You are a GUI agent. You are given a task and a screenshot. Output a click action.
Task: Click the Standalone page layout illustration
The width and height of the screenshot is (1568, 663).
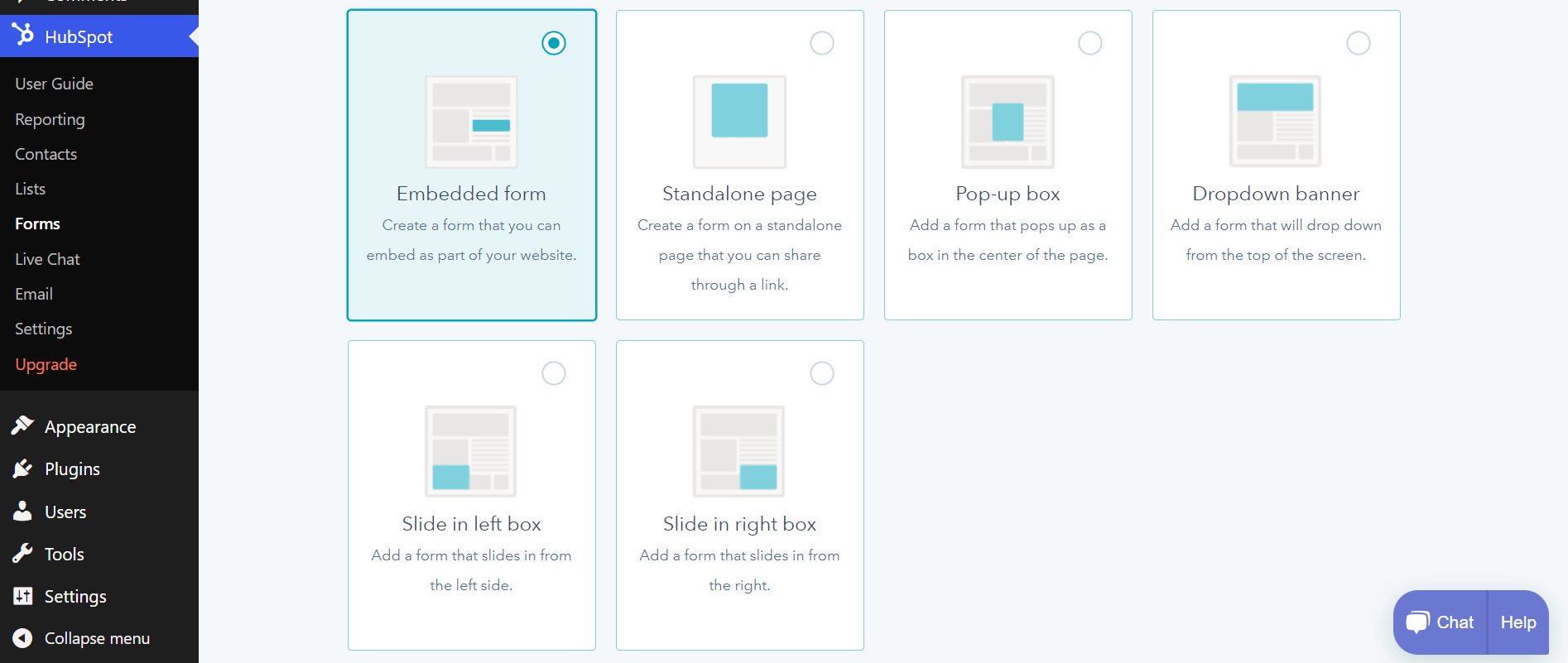739,122
